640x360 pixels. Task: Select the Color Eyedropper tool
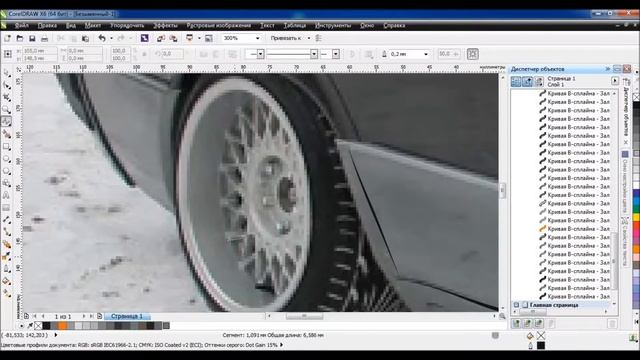click(7, 256)
